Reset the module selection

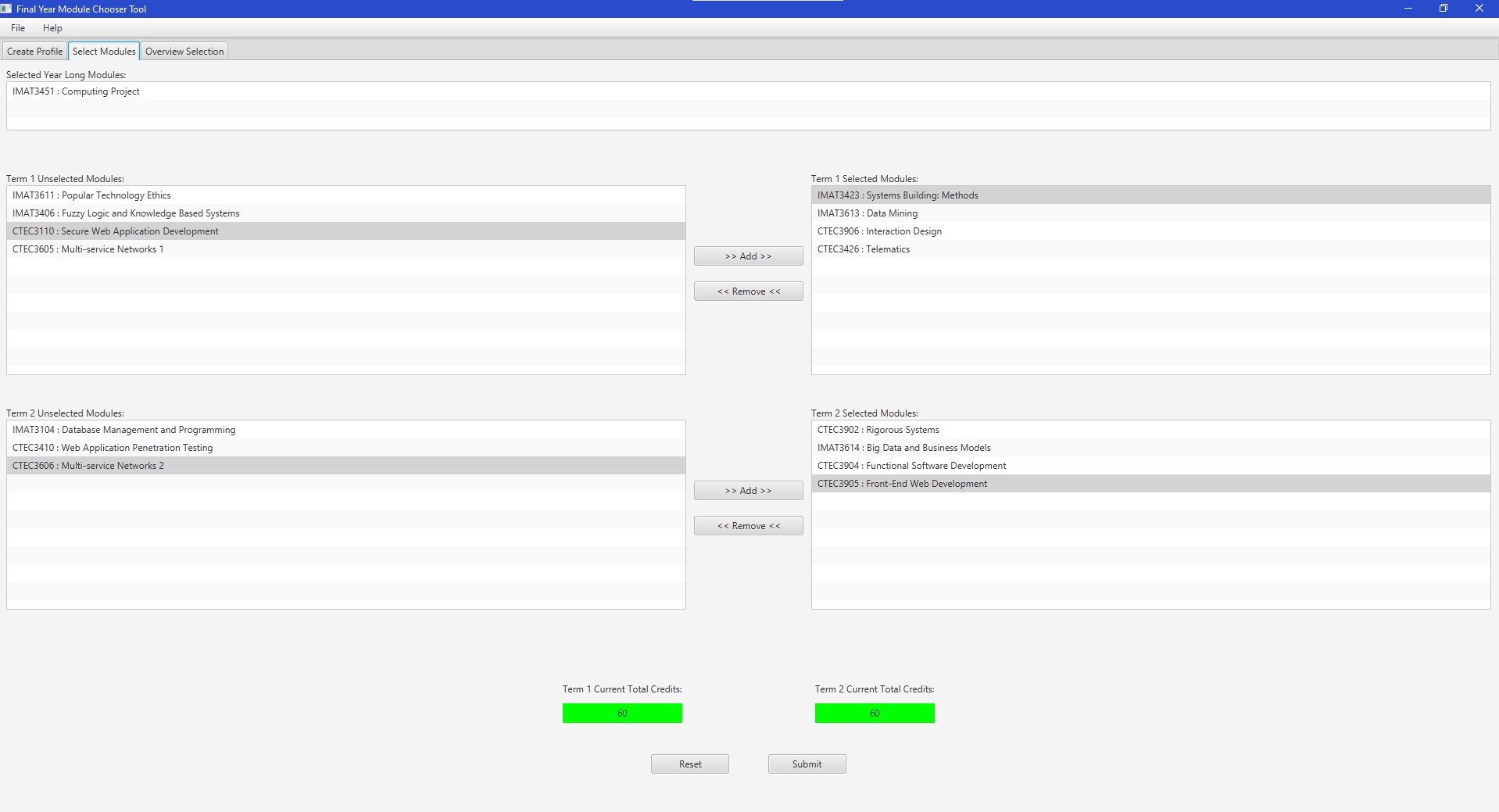pos(690,764)
